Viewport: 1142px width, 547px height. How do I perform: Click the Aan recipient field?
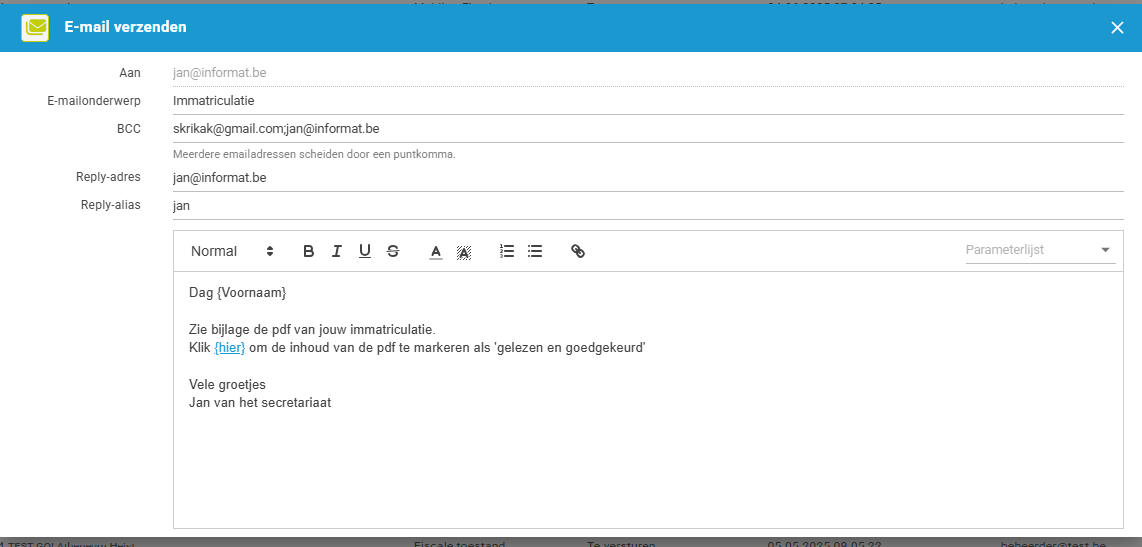(x=646, y=73)
